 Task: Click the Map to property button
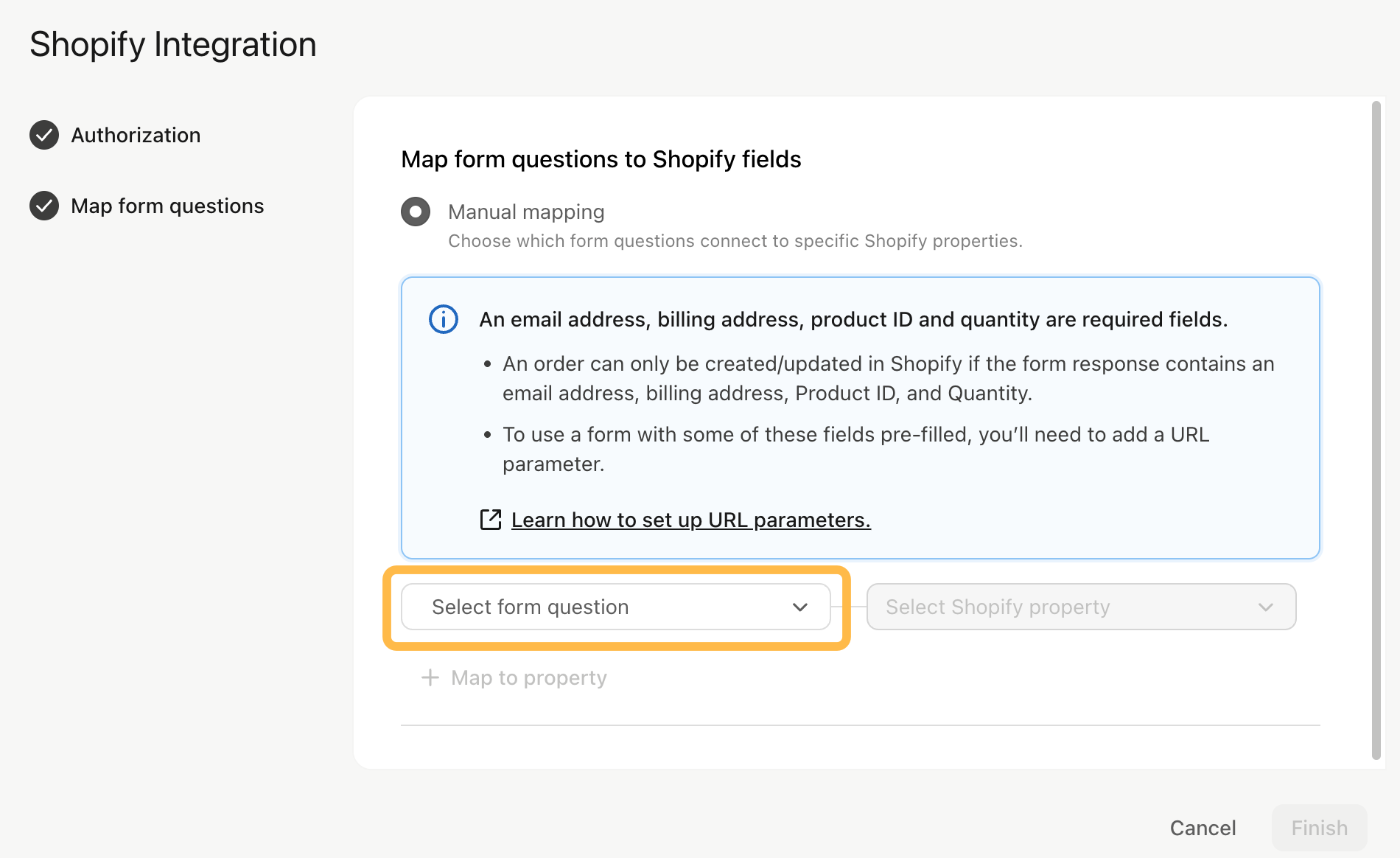click(514, 677)
